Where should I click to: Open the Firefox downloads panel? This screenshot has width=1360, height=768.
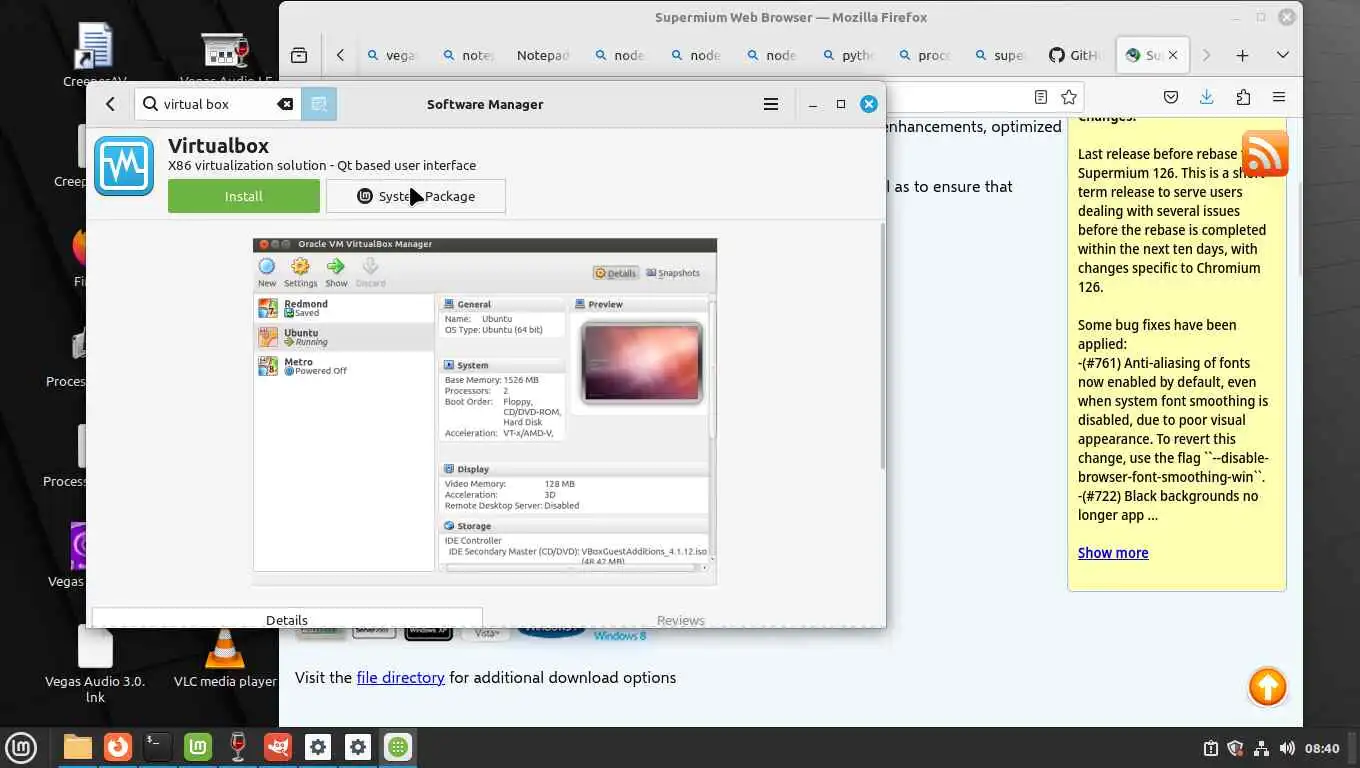[x=1207, y=97]
